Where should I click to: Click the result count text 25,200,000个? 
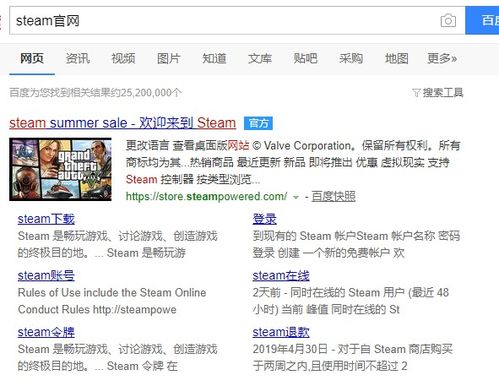tap(151, 92)
